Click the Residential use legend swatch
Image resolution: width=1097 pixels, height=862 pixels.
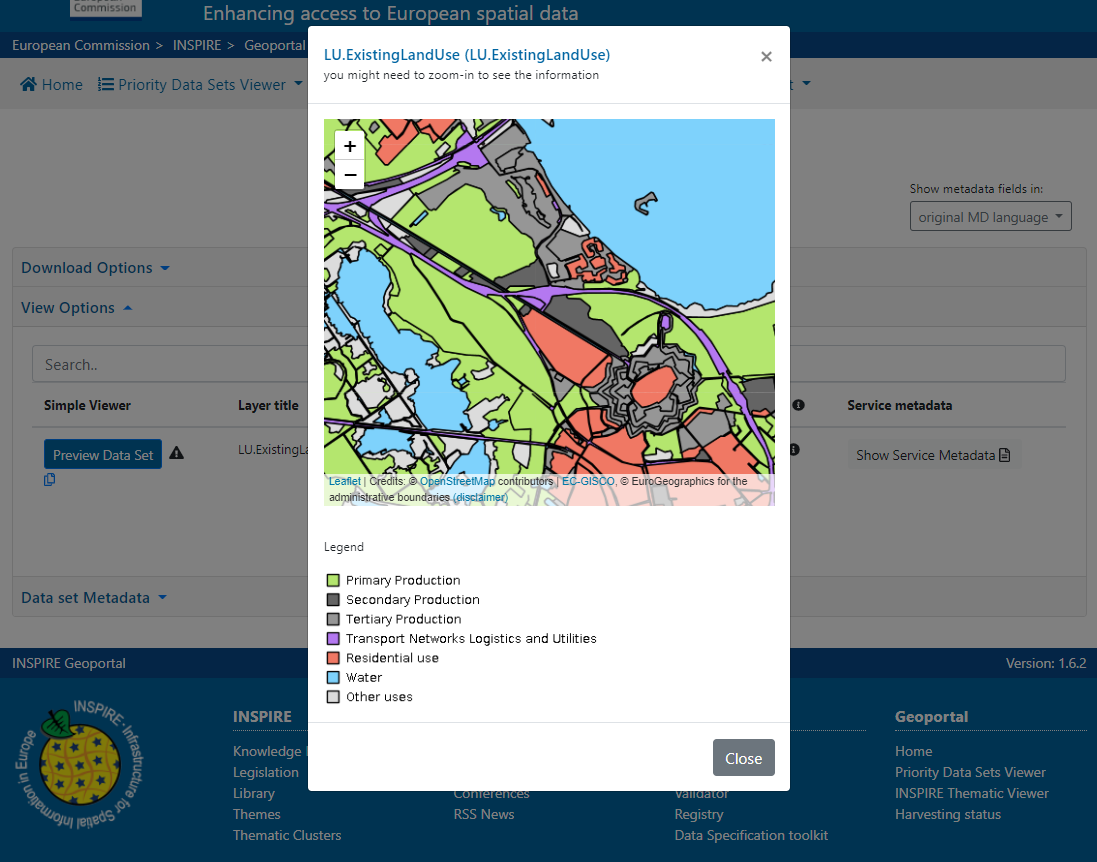pos(333,658)
